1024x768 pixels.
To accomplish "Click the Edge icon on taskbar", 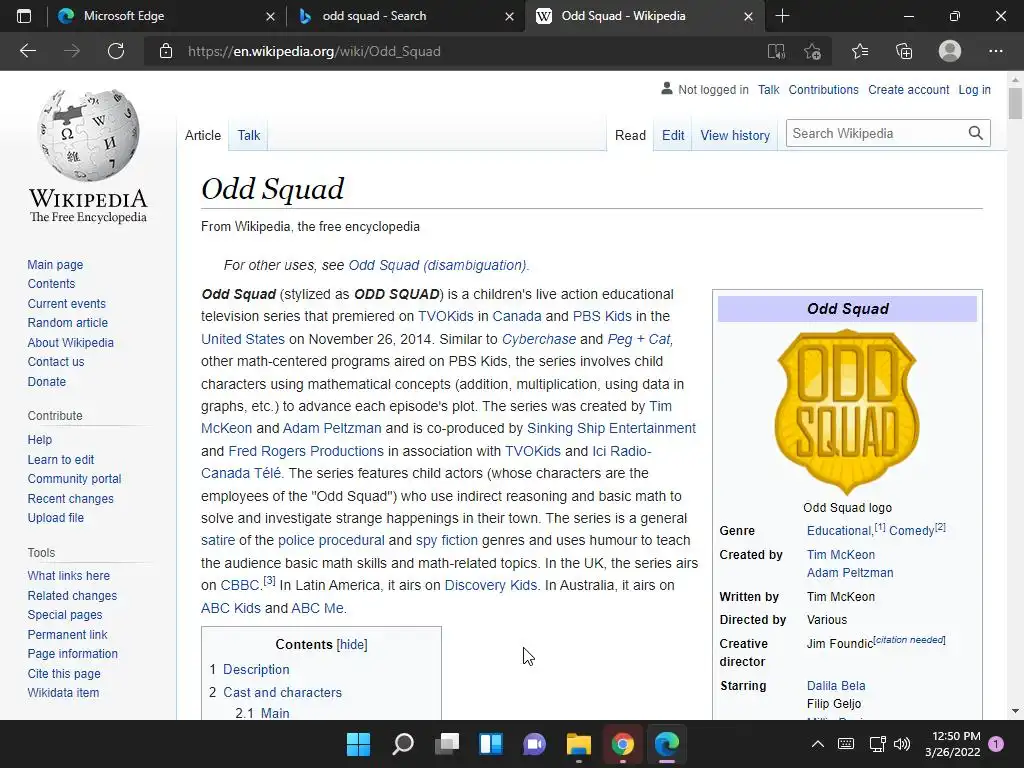I will pyautogui.click(x=667, y=744).
